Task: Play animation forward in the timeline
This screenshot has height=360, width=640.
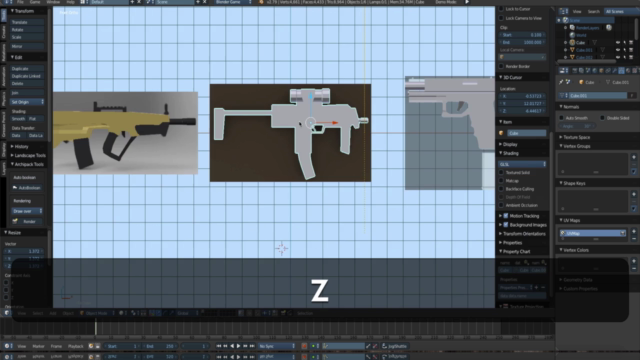Action: tap(238, 346)
